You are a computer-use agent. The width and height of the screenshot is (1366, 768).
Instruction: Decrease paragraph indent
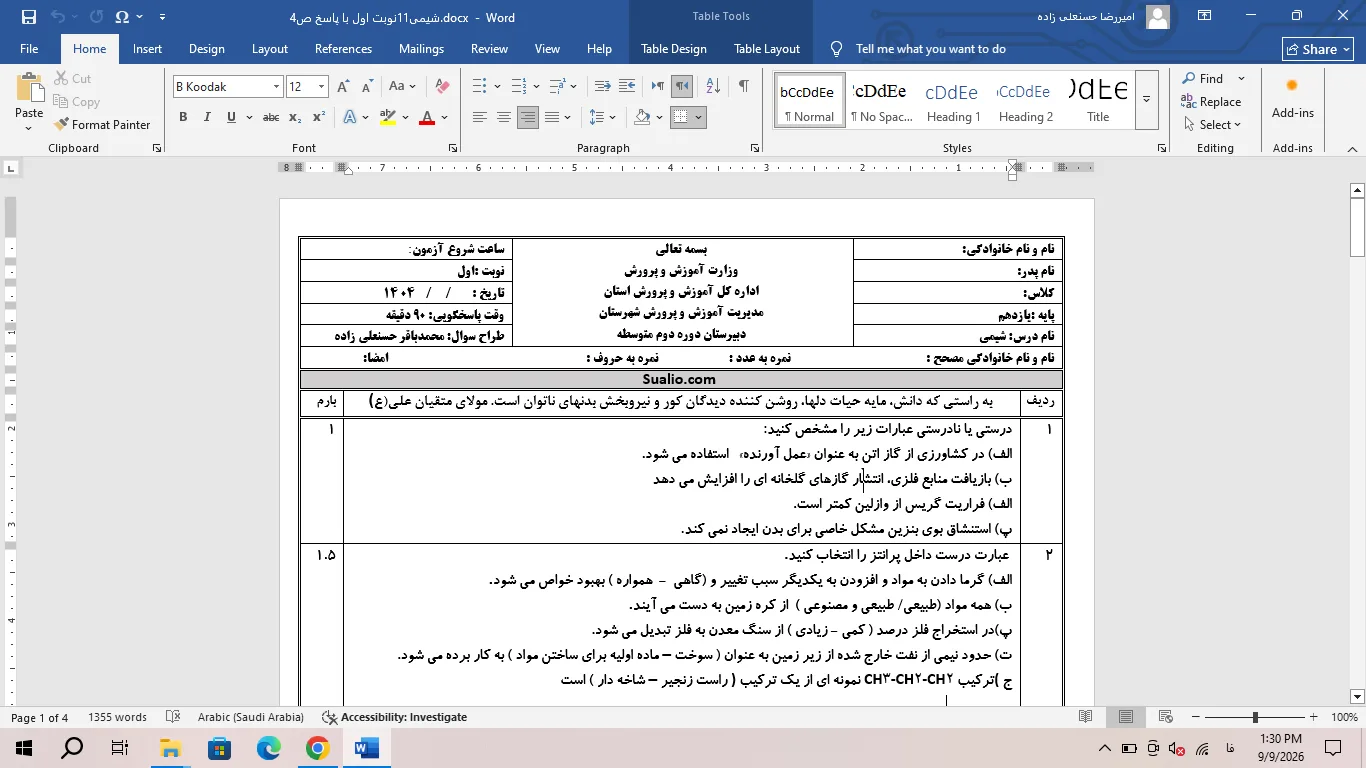603,87
